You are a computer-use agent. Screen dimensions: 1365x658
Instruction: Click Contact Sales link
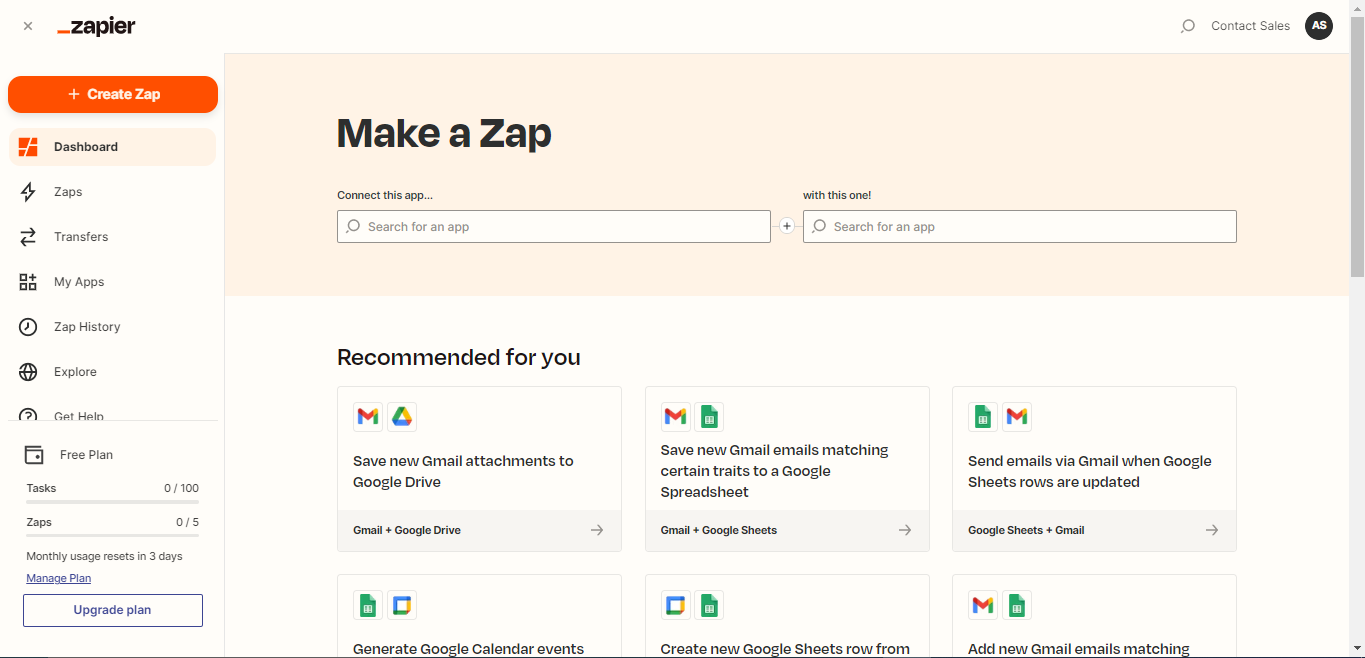click(1250, 26)
